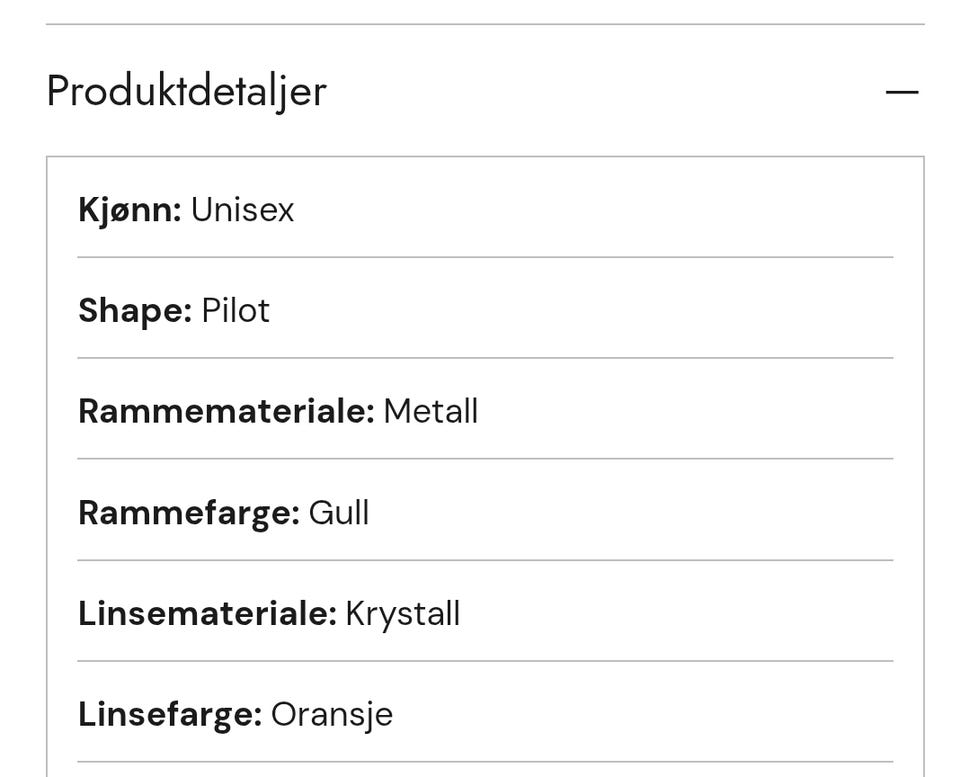Click the bold Kjønn label

130,210
